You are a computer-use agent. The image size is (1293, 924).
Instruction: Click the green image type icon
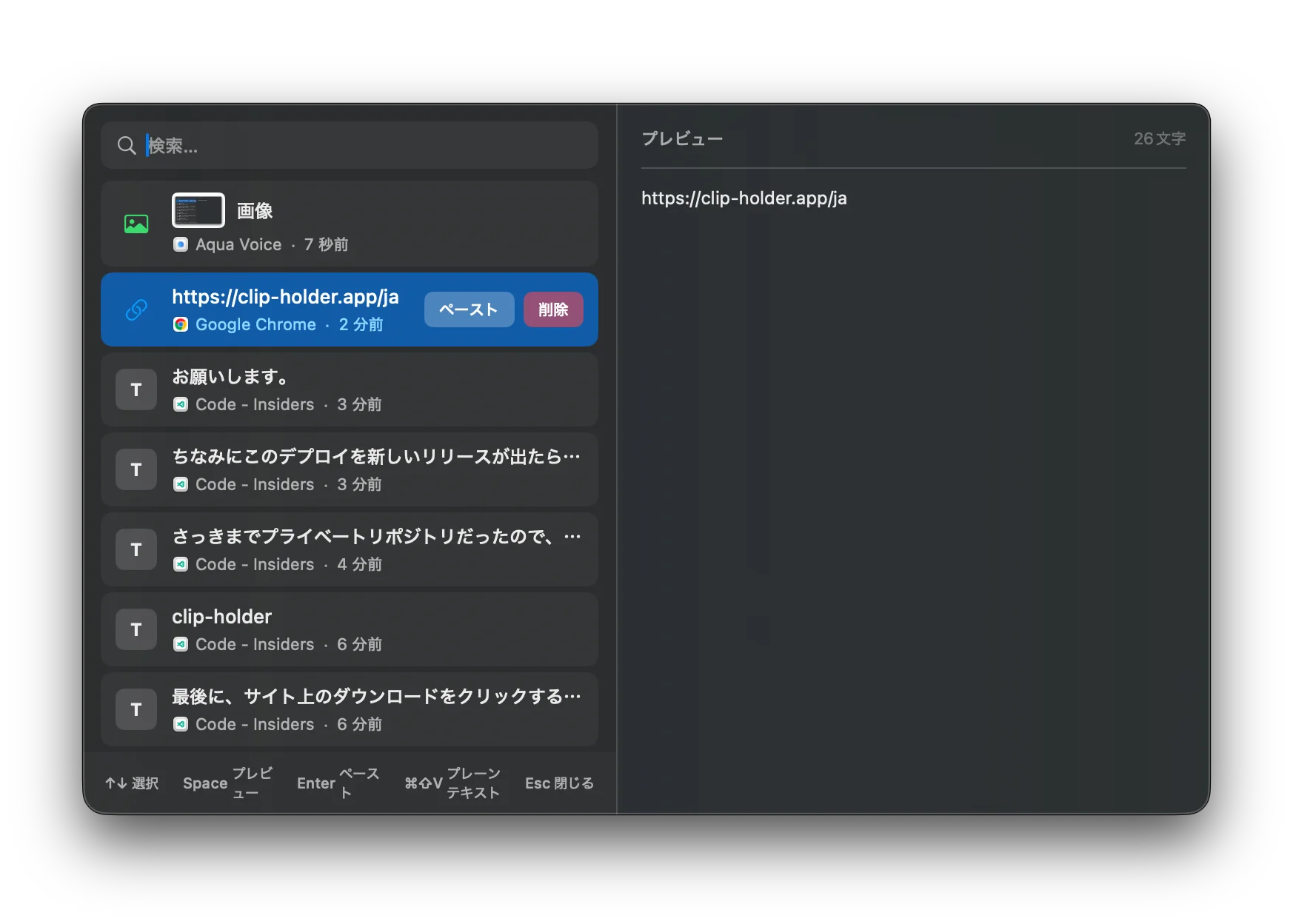(136, 224)
